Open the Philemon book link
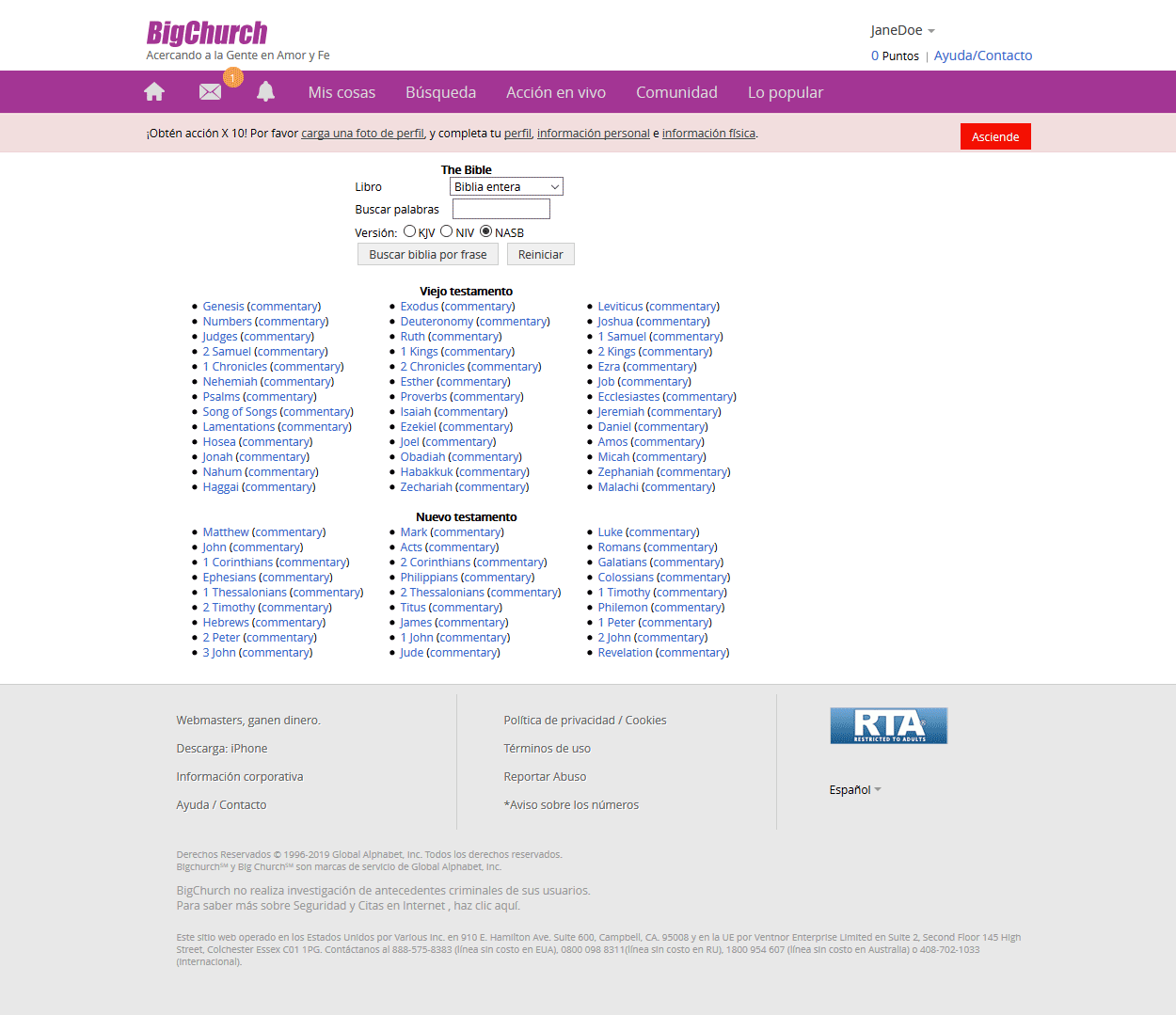 pos(623,608)
